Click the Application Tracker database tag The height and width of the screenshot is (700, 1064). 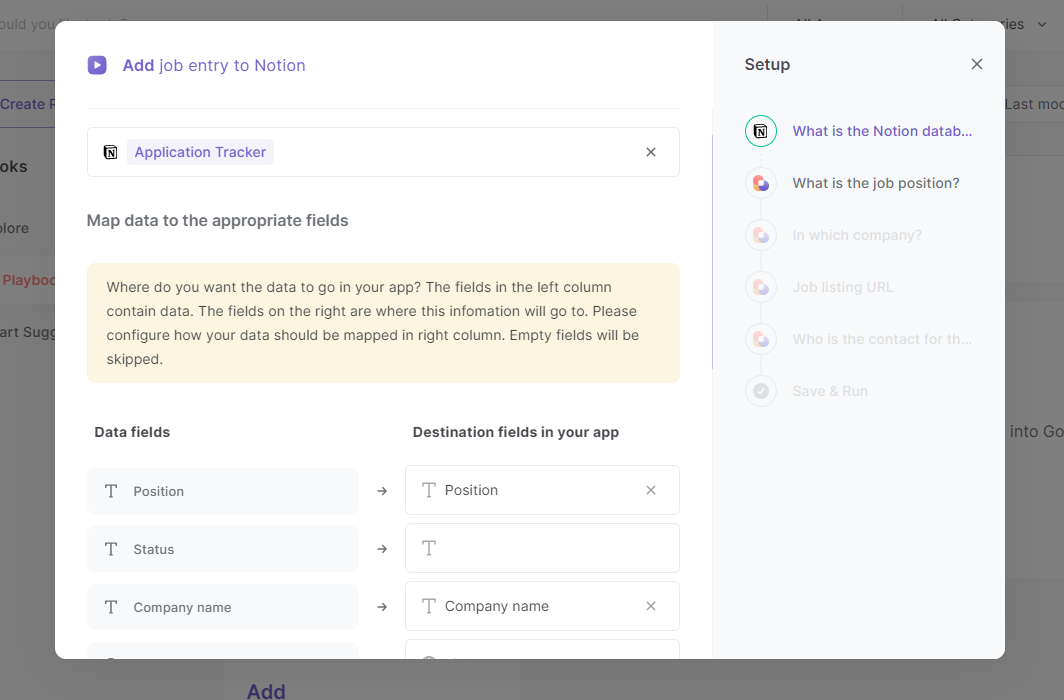(200, 152)
